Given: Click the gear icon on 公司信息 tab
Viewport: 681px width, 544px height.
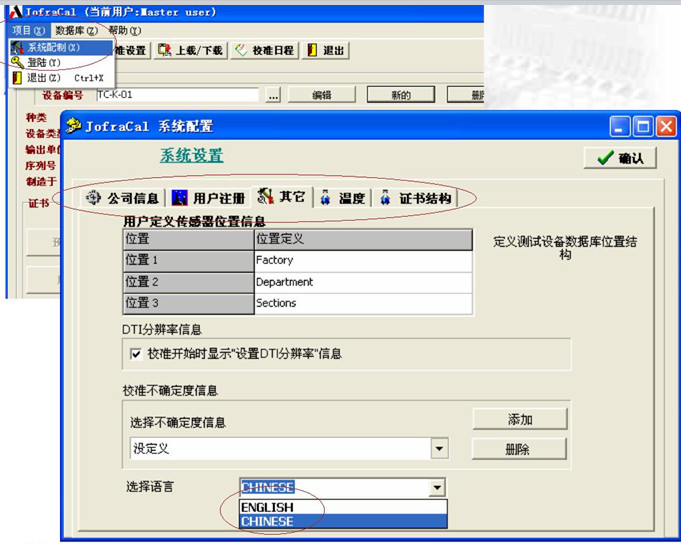Looking at the screenshot, I should point(93,198).
